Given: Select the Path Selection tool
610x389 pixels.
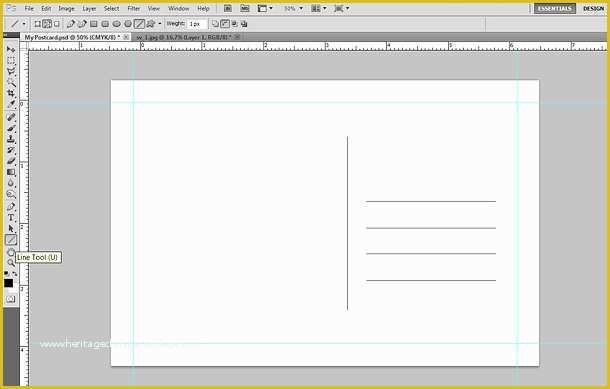Looking at the screenshot, I should [x=11, y=229].
